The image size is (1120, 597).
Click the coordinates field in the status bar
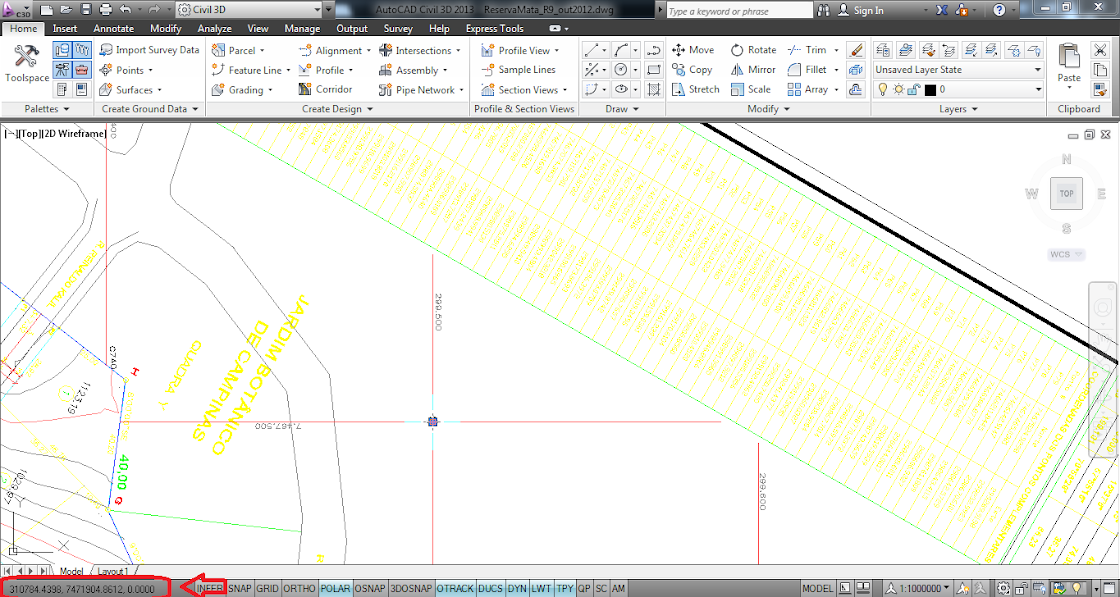pos(85,589)
